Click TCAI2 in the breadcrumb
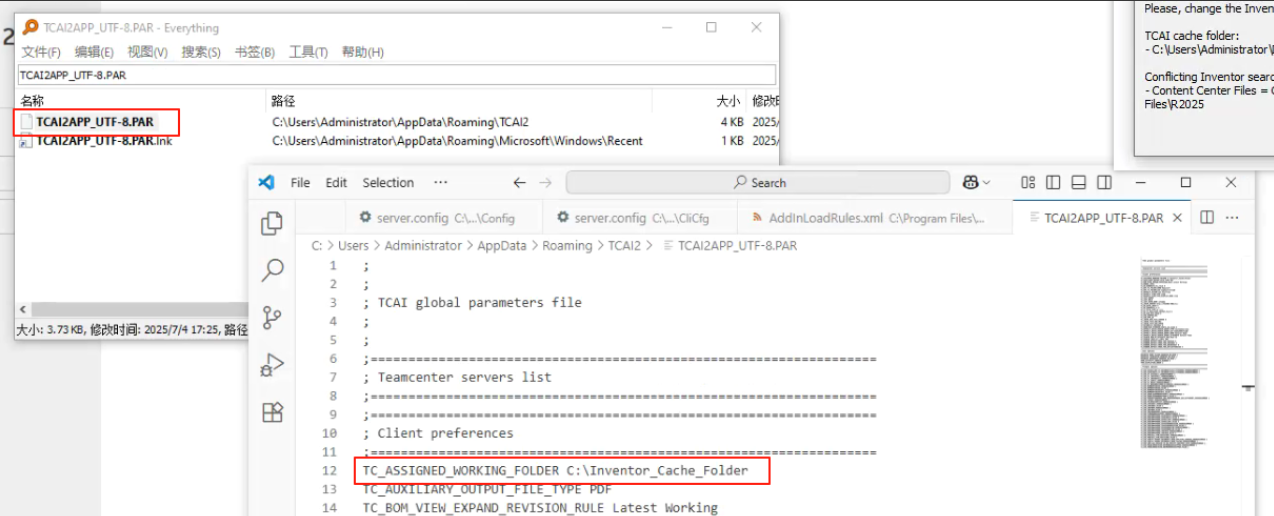The image size is (1274, 516). [x=624, y=245]
